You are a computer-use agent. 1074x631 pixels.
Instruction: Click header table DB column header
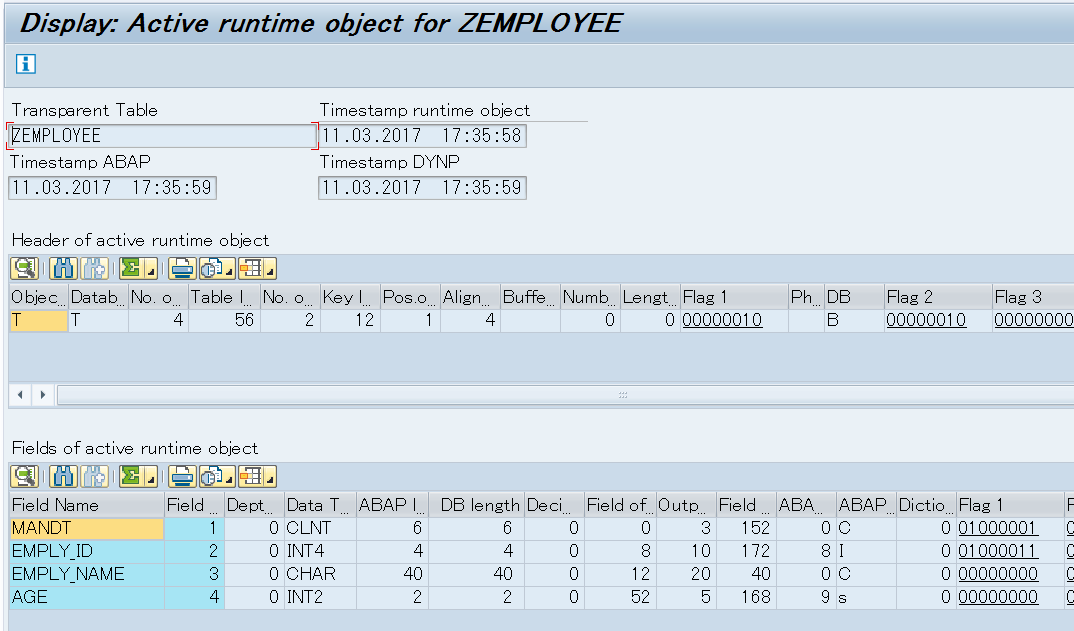point(854,297)
